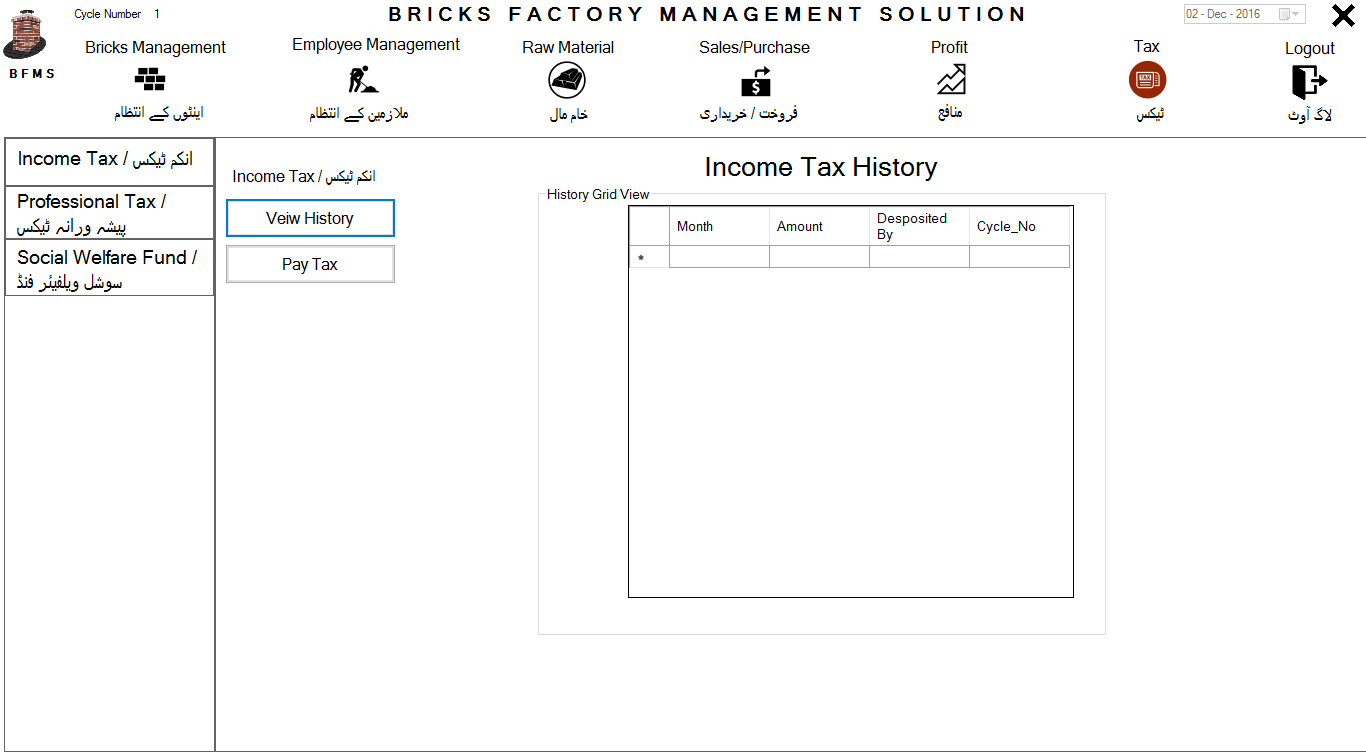Click the empty Cycle_No cell
Screen dimensions: 1366x752
(x=1019, y=257)
